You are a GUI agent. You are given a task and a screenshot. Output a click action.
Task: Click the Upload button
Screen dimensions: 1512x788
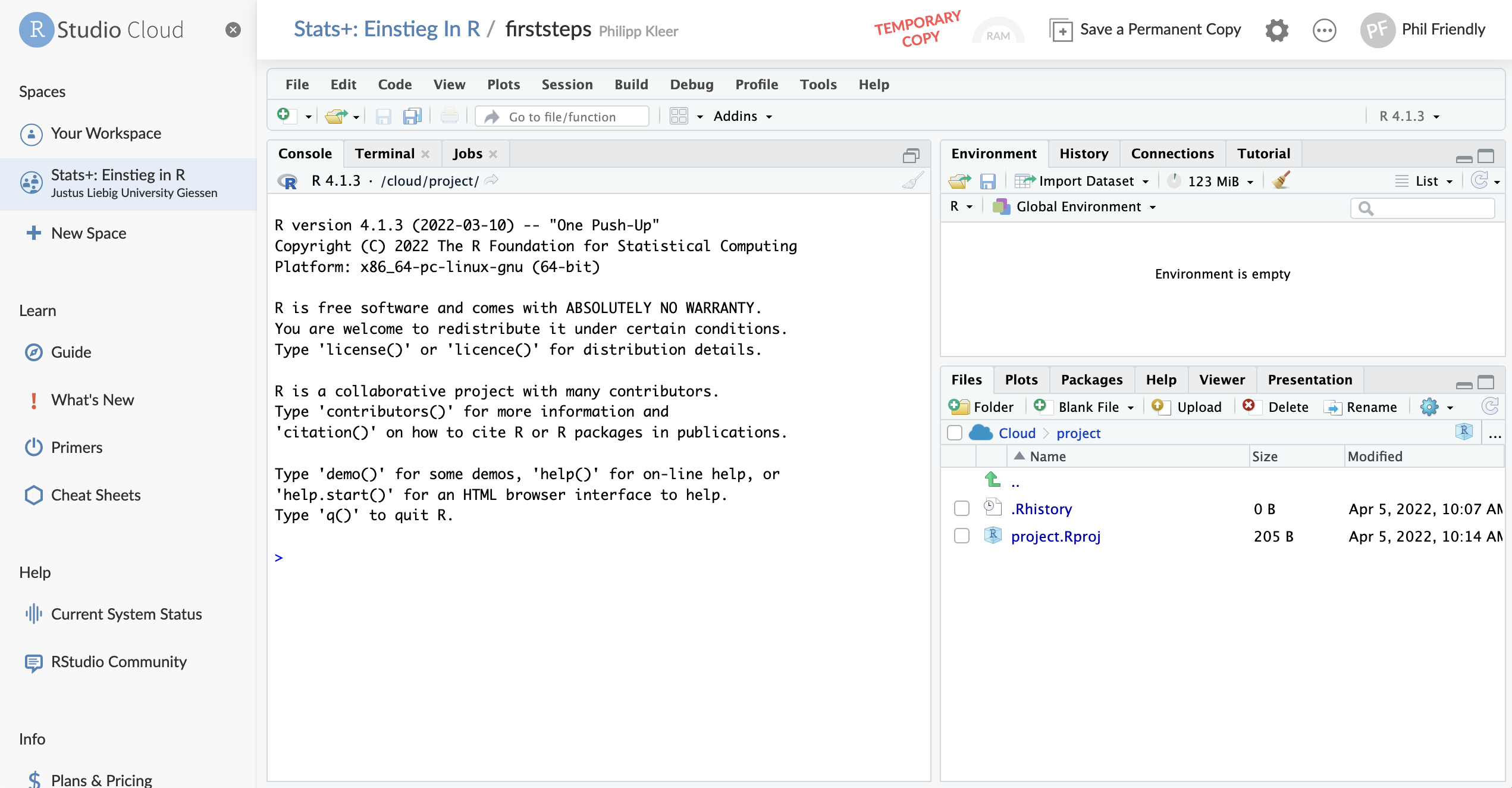point(1187,407)
